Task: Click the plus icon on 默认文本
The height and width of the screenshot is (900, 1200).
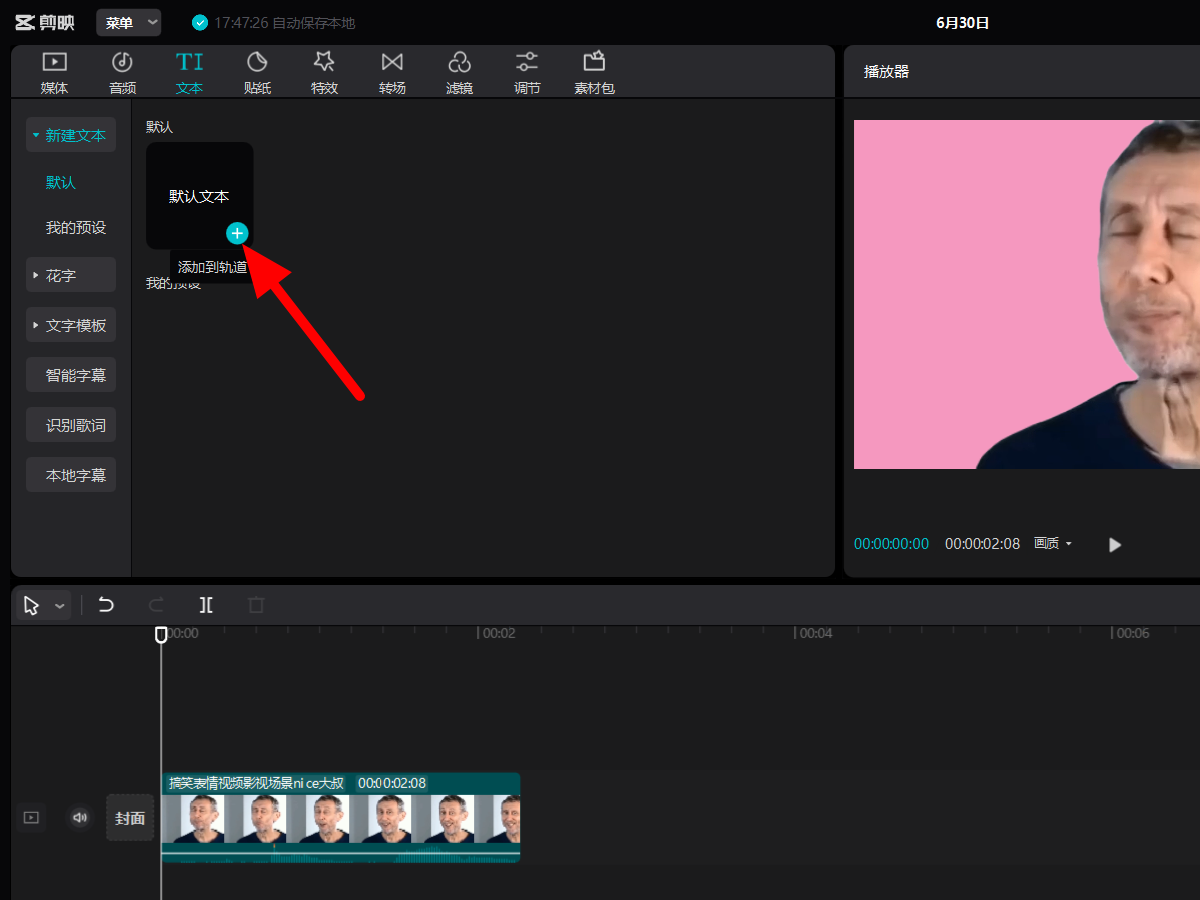Action: click(x=237, y=233)
